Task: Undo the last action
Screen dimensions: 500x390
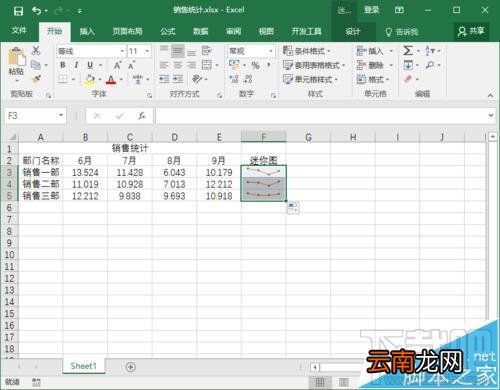Action: coord(36,11)
